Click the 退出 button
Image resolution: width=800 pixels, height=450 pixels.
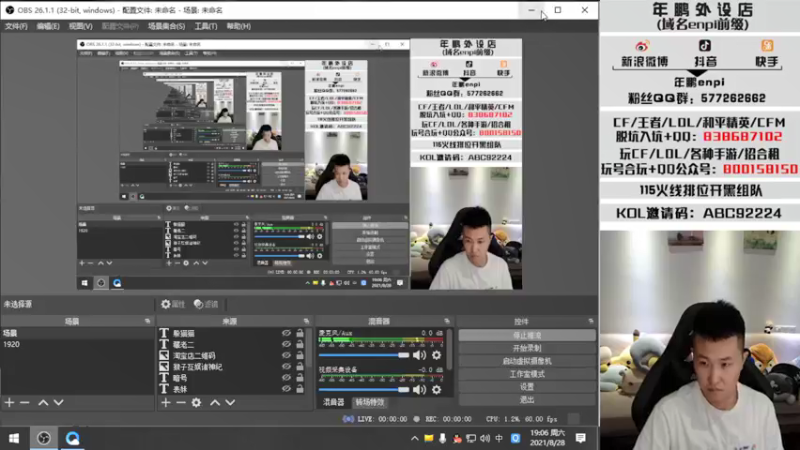click(x=527, y=399)
